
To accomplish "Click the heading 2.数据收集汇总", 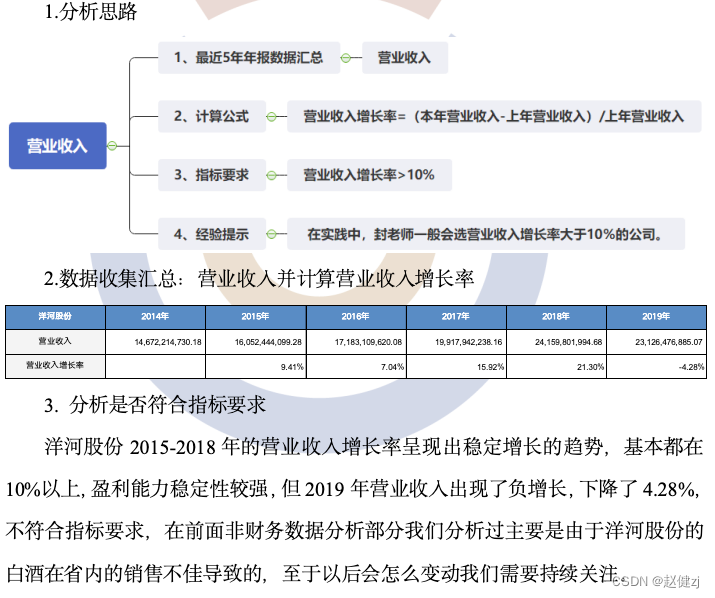I will pos(259,278).
